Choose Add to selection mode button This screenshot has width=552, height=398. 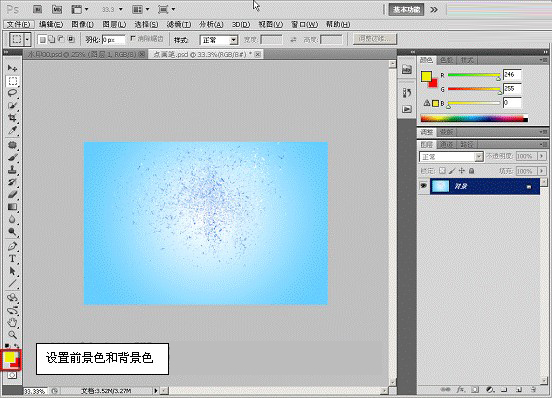point(52,39)
